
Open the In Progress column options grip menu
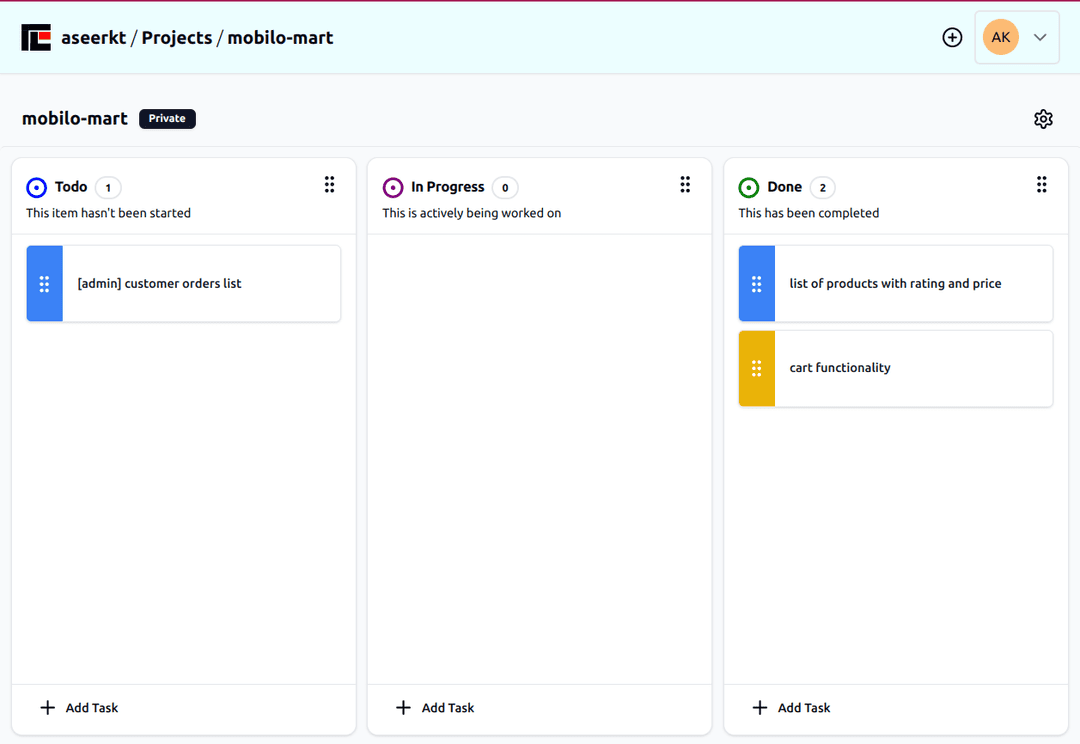coord(685,184)
